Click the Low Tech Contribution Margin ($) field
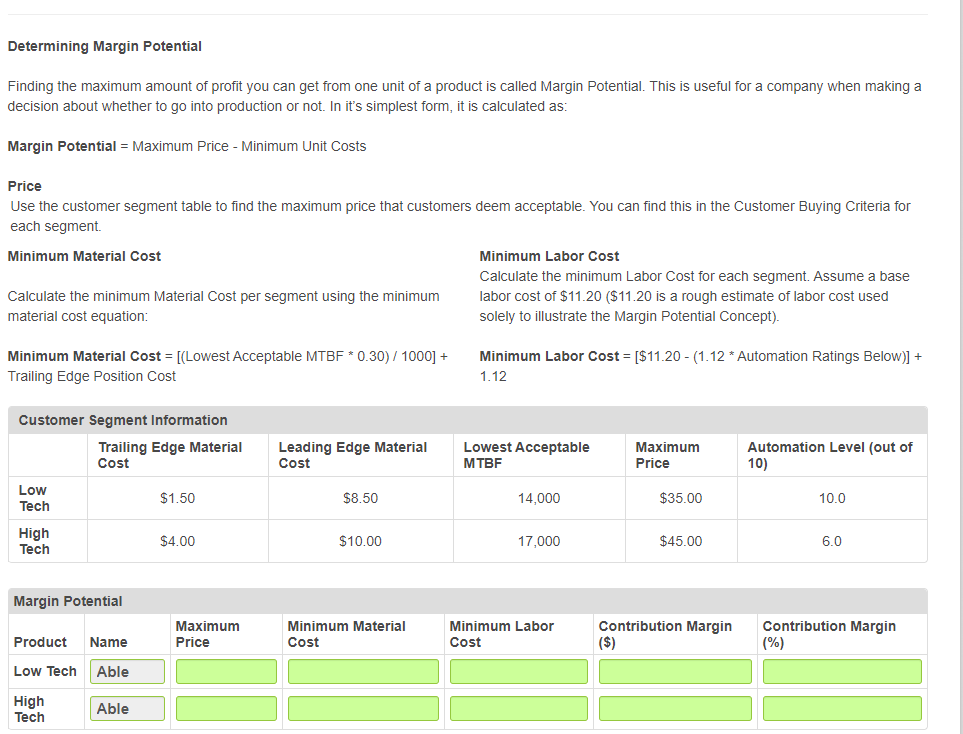This screenshot has height=734, width=963. coord(674,671)
